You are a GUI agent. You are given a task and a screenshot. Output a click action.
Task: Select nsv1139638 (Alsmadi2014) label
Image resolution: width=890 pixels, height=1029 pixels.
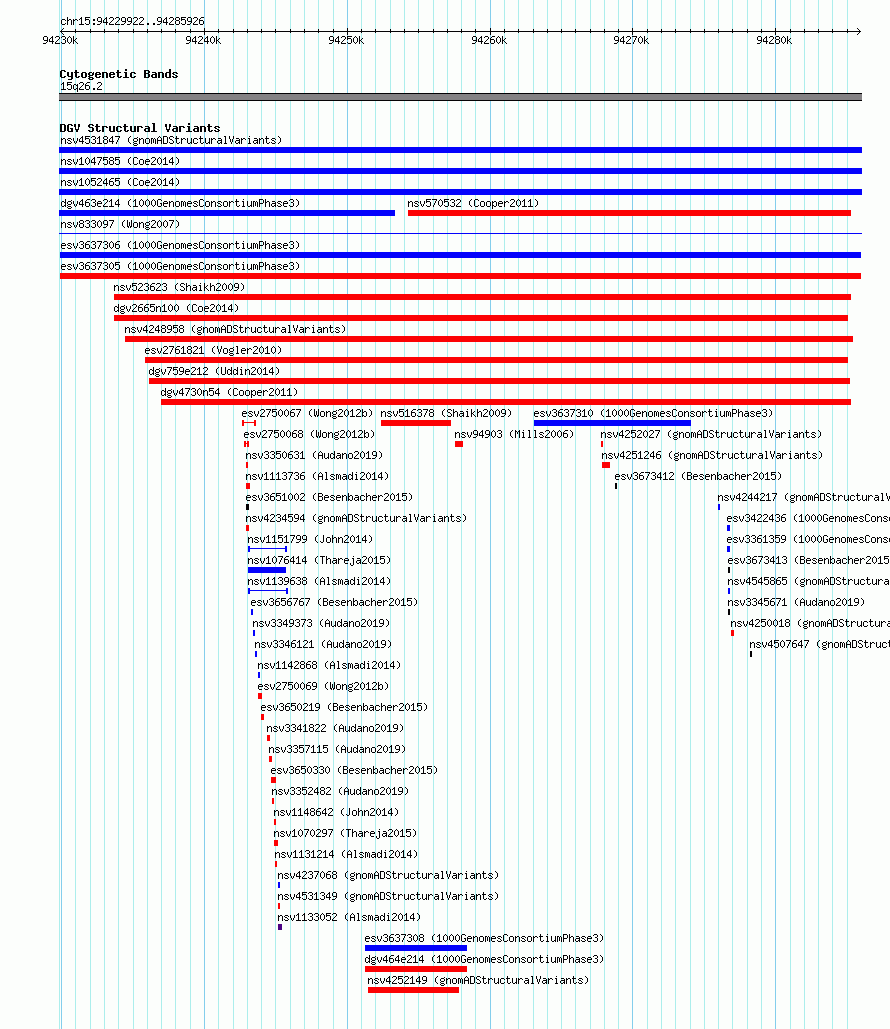point(319,581)
